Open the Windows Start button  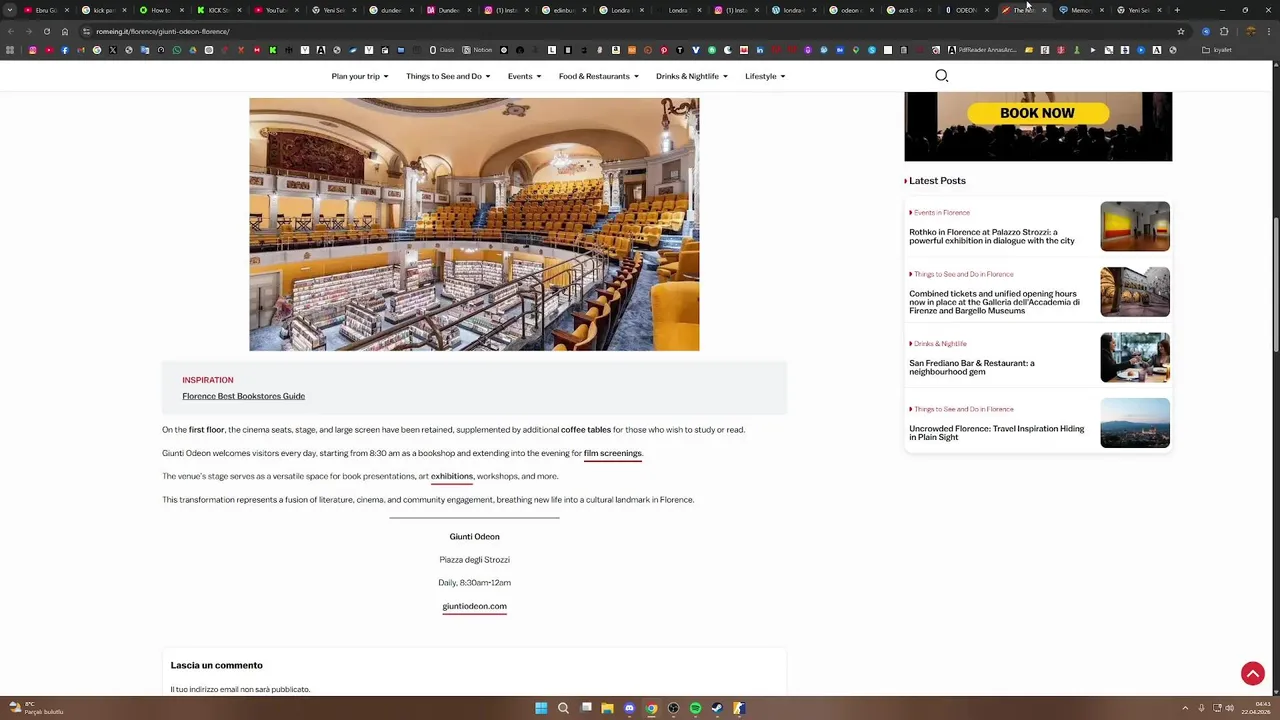pos(541,708)
